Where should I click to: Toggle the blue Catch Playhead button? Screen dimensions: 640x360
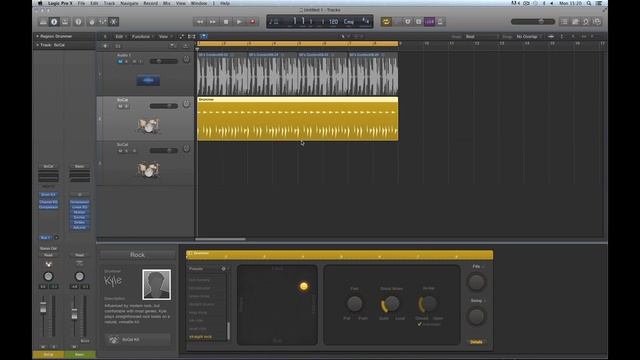(203, 36)
